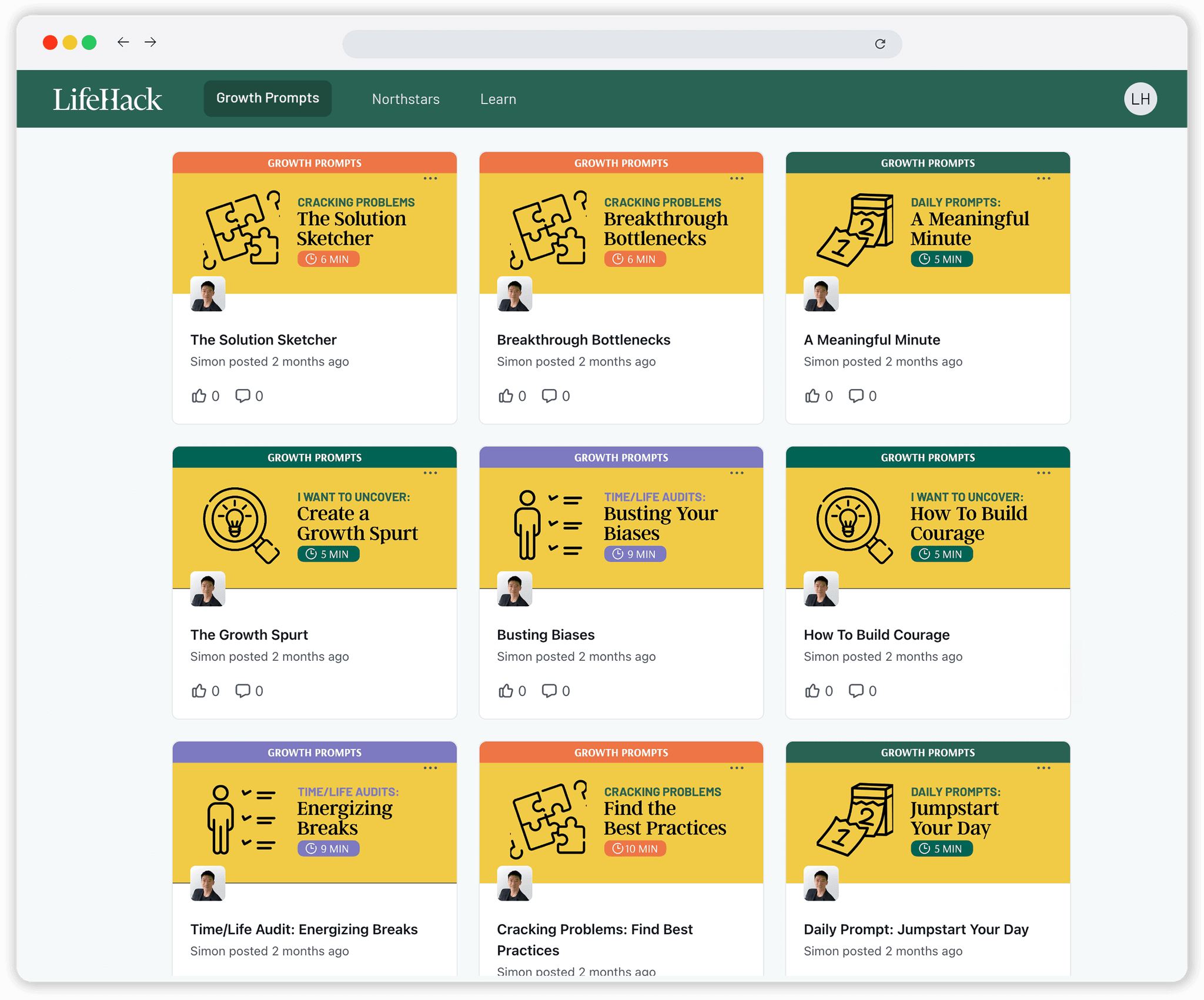The width and height of the screenshot is (1204, 1000).
Task: Go back using browser back arrow
Action: [x=123, y=42]
